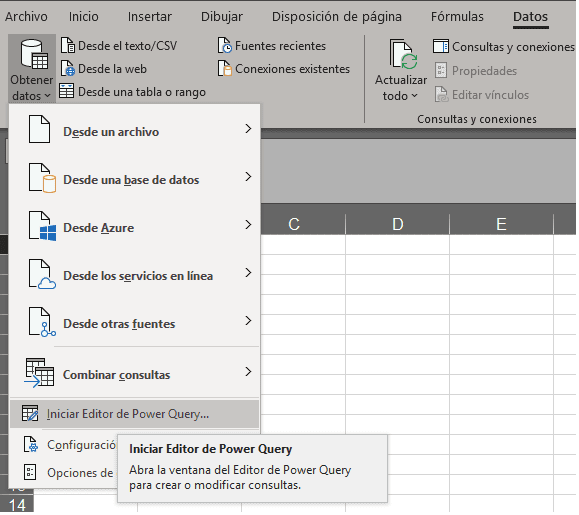Viewport: 579px width, 515px height.
Task: Click the Obtener datos database icon
Action: point(34,54)
